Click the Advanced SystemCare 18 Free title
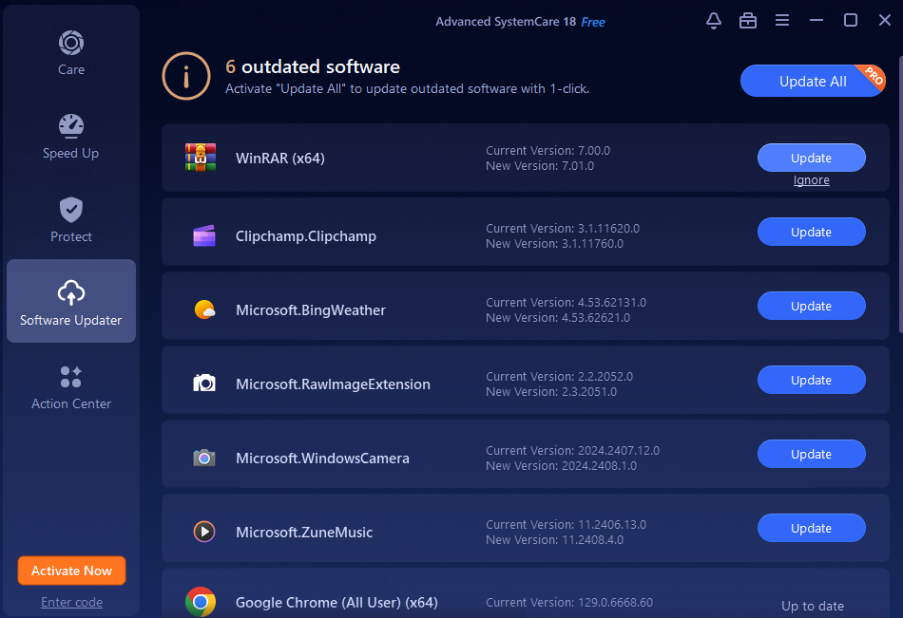The width and height of the screenshot is (903, 618). click(520, 22)
